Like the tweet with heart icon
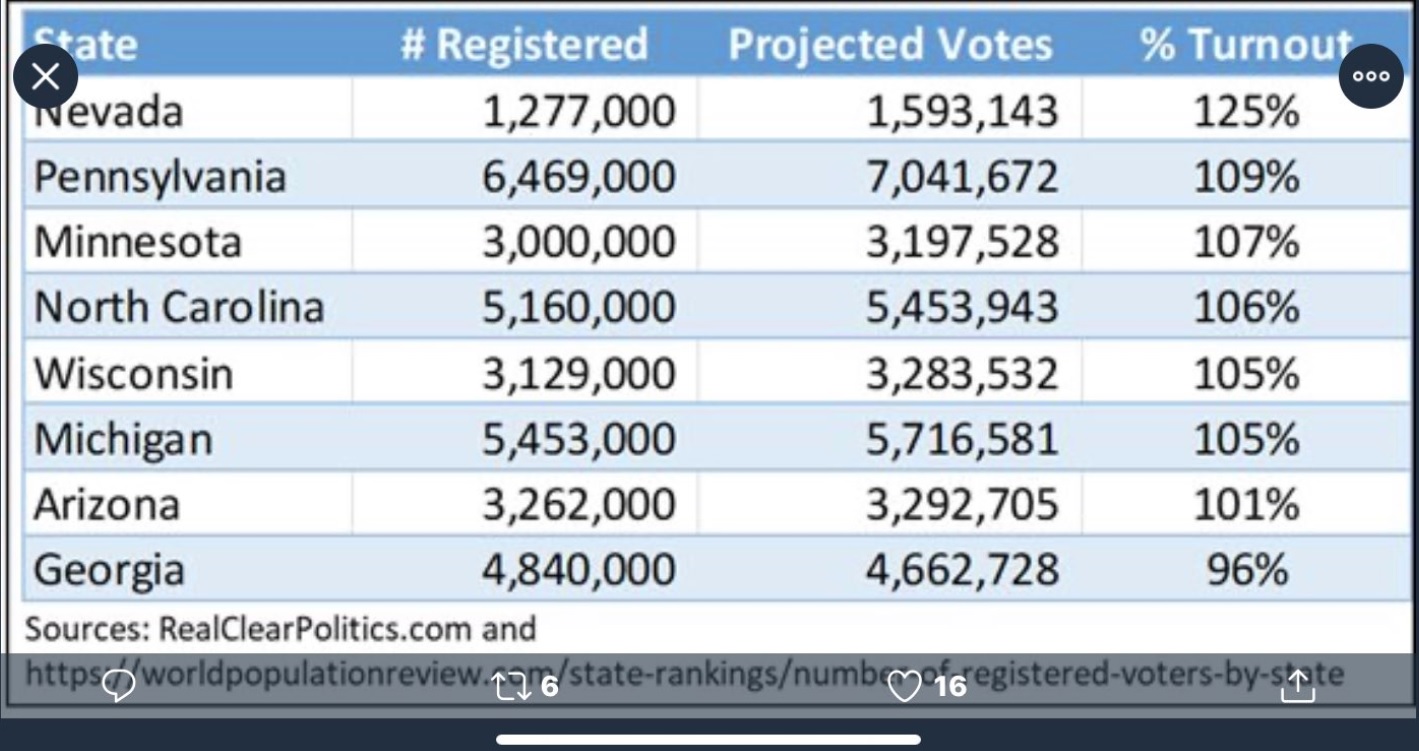 click(x=927, y=686)
